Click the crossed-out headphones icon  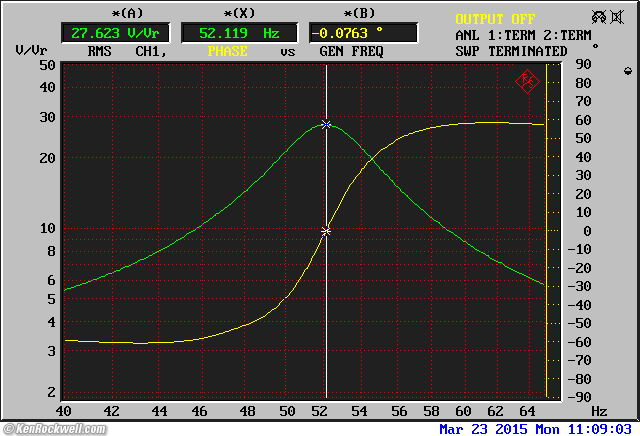pos(599,17)
